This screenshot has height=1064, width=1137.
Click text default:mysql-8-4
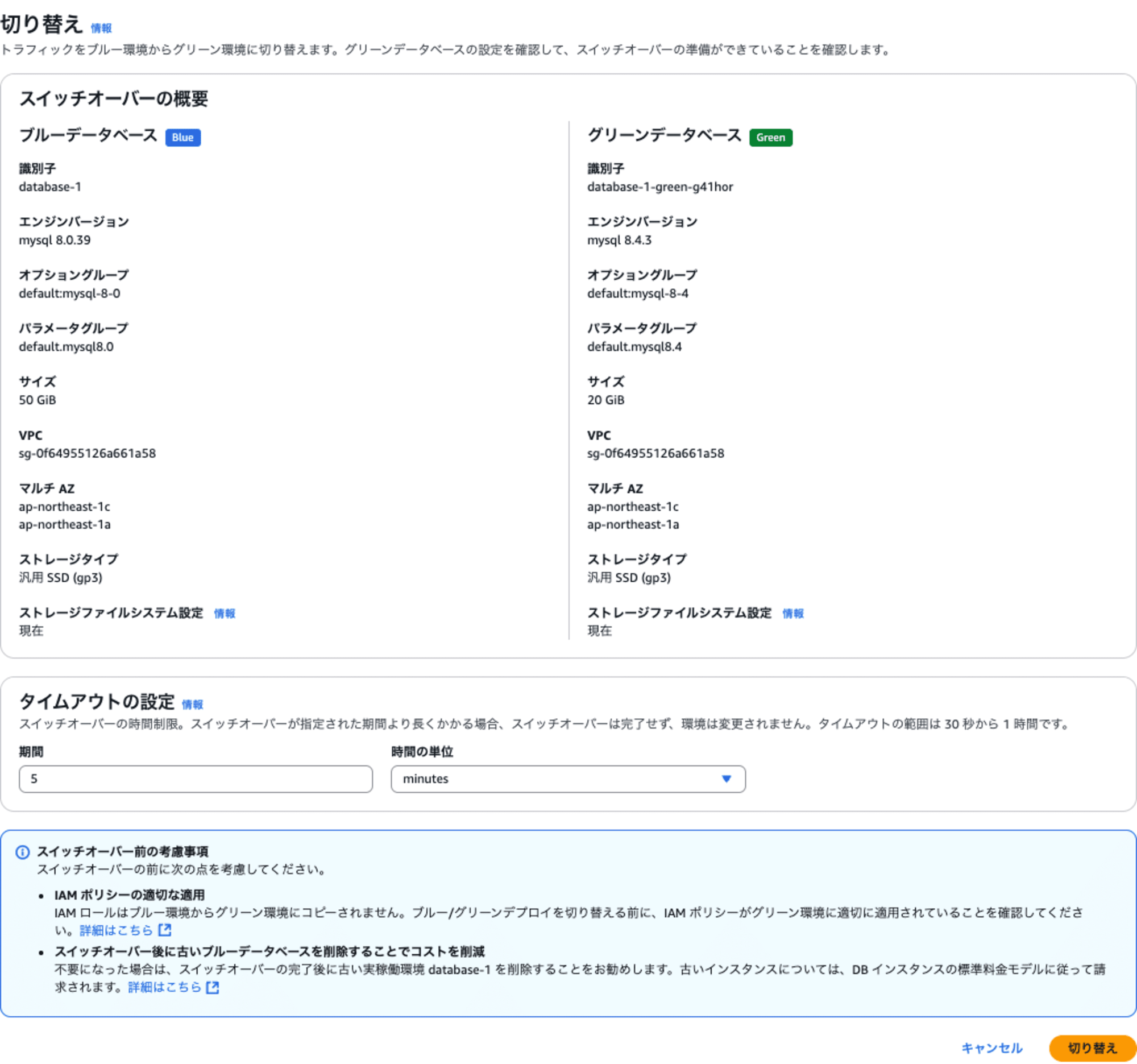click(638, 293)
